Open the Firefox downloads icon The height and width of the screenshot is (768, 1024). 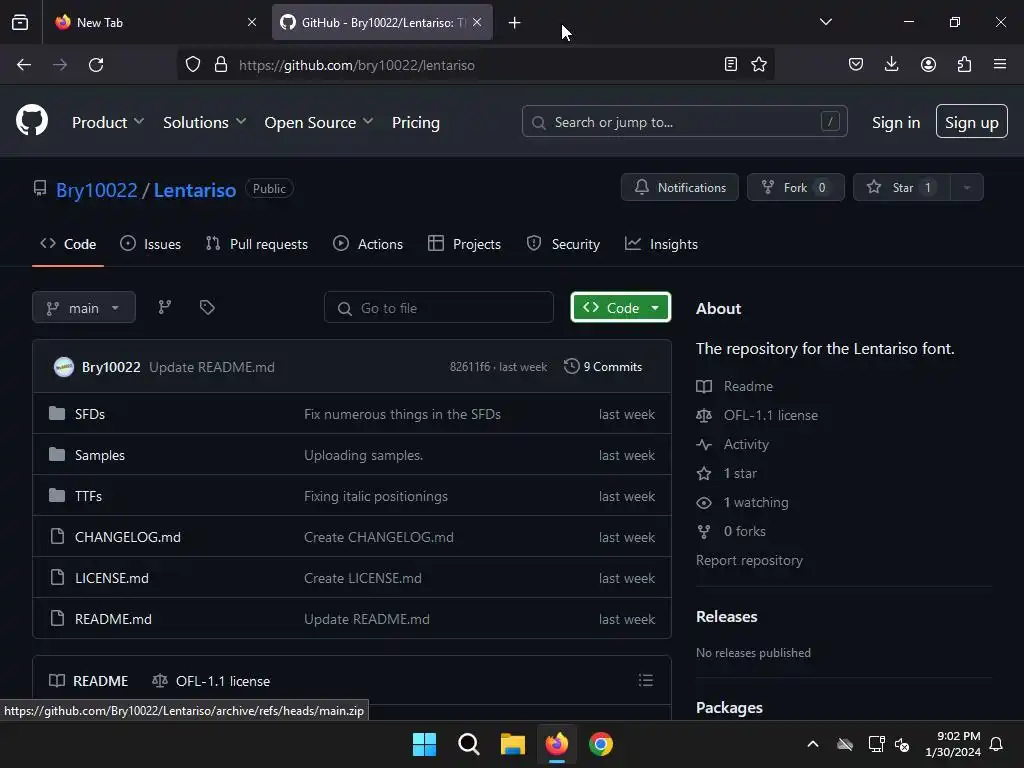[891, 64]
